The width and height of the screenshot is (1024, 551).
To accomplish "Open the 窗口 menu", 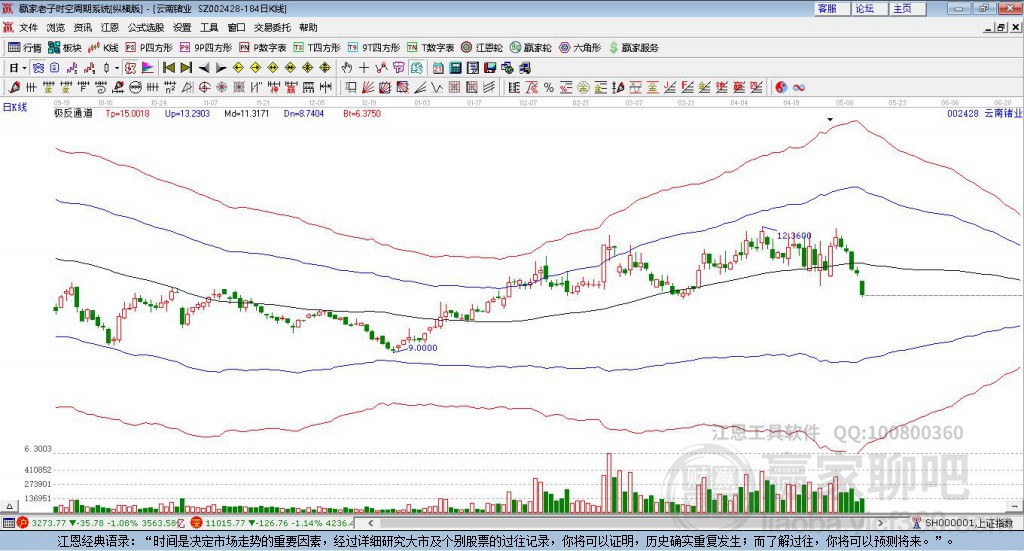I will (236, 27).
